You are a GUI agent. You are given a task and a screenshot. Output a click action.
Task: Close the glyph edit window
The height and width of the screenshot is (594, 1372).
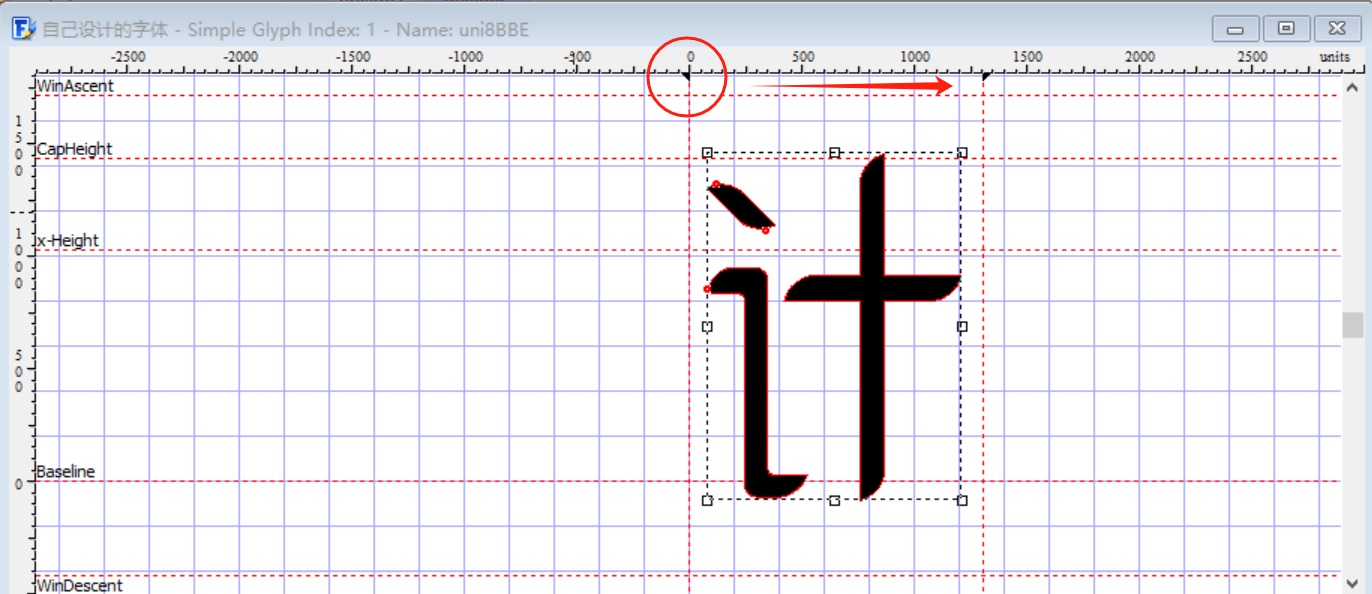[x=1337, y=28]
